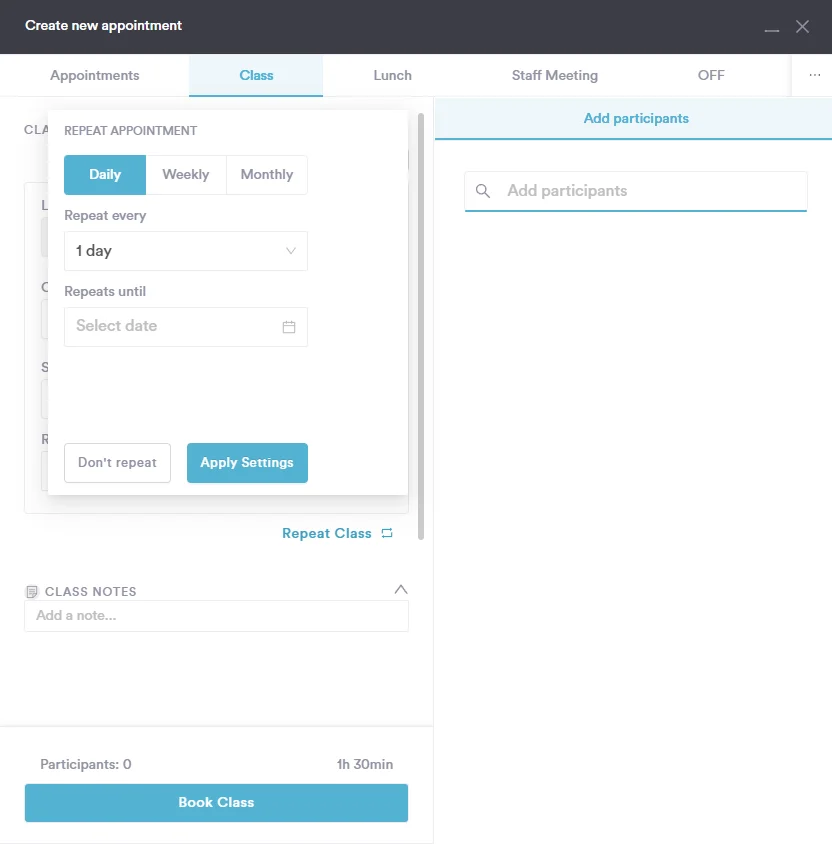This screenshot has height=844, width=832.
Task: Click the Don't repeat button
Action: [118, 463]
